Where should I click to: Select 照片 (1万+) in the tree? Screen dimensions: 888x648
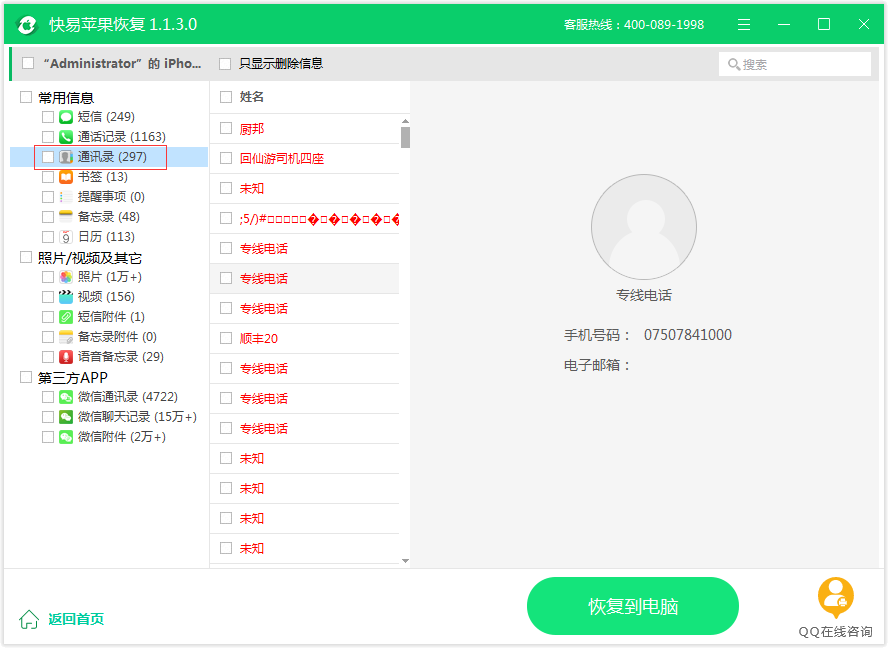click(x=110, y=277)
